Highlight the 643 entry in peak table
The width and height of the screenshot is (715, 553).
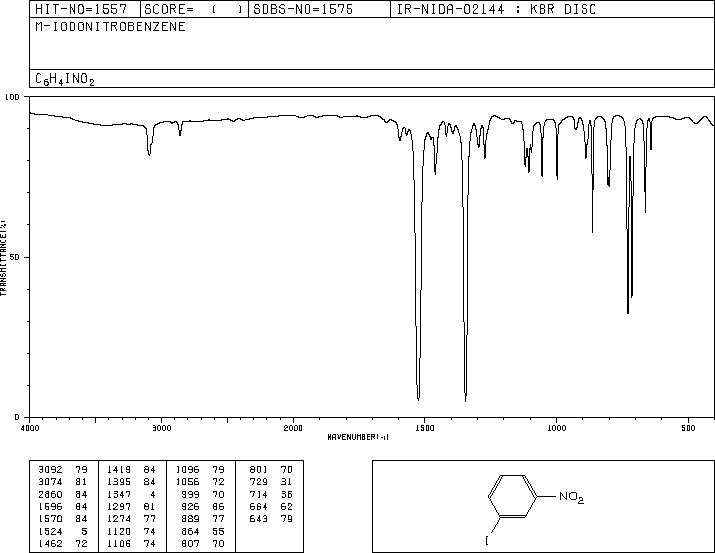[259, 519]
